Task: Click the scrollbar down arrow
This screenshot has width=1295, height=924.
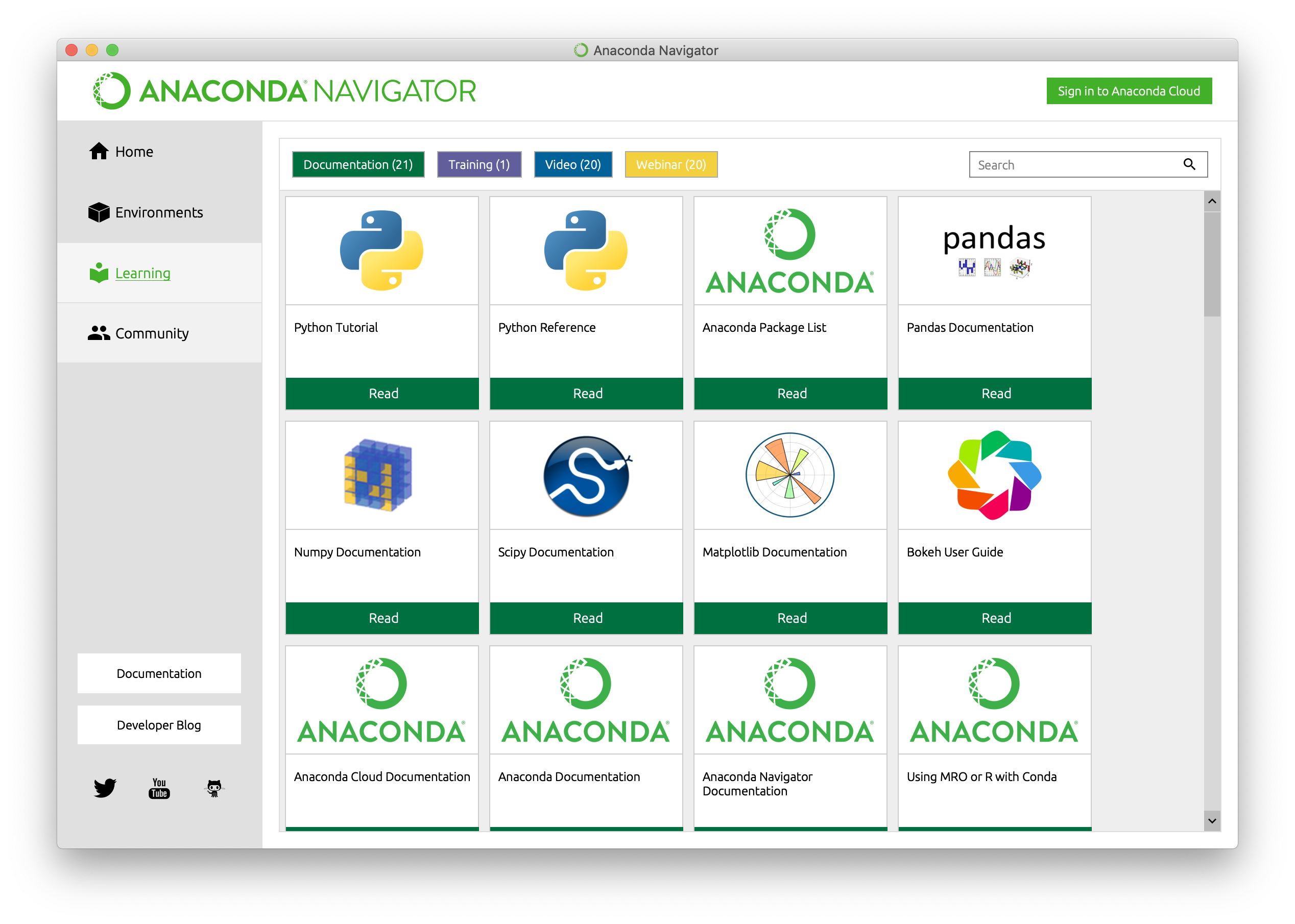Action: (1212, 821)
